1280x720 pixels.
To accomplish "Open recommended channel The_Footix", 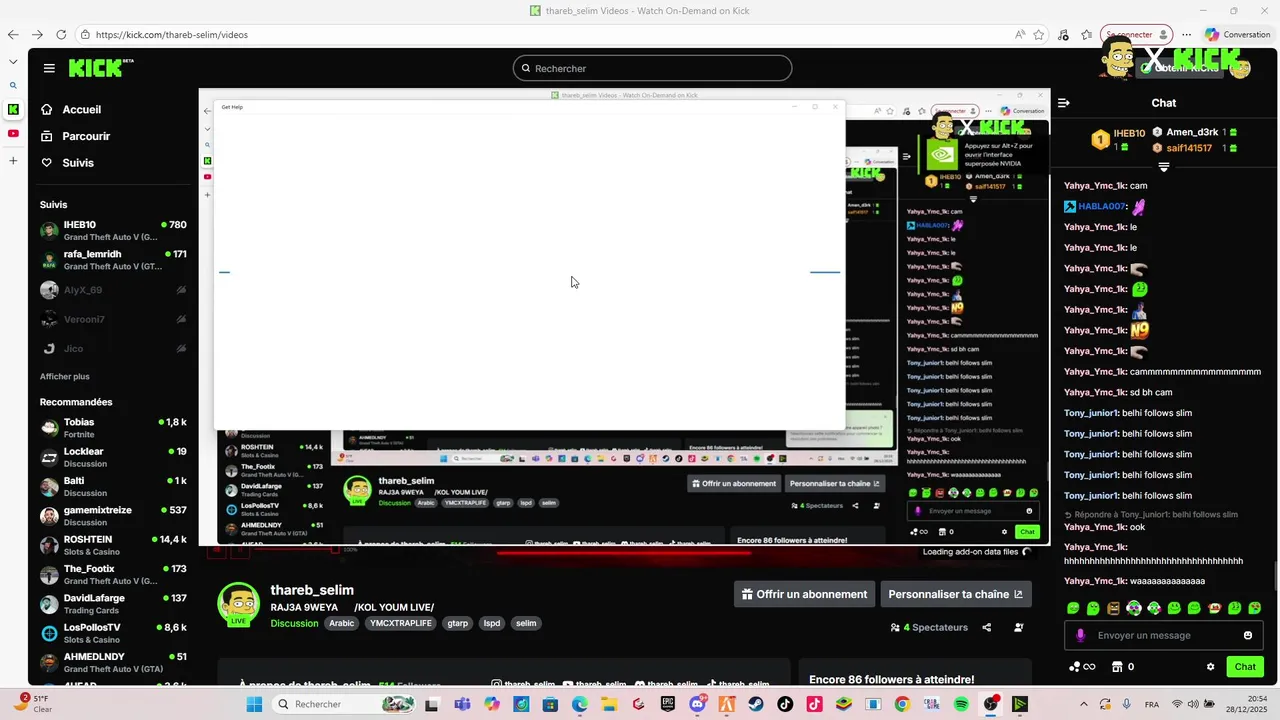I will pyautogui.click(x=113, y=574).
